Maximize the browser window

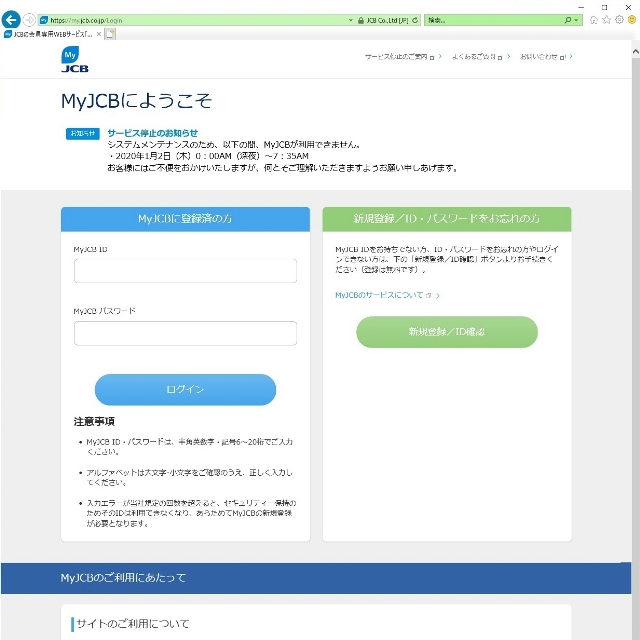click(x=604, y=7)
